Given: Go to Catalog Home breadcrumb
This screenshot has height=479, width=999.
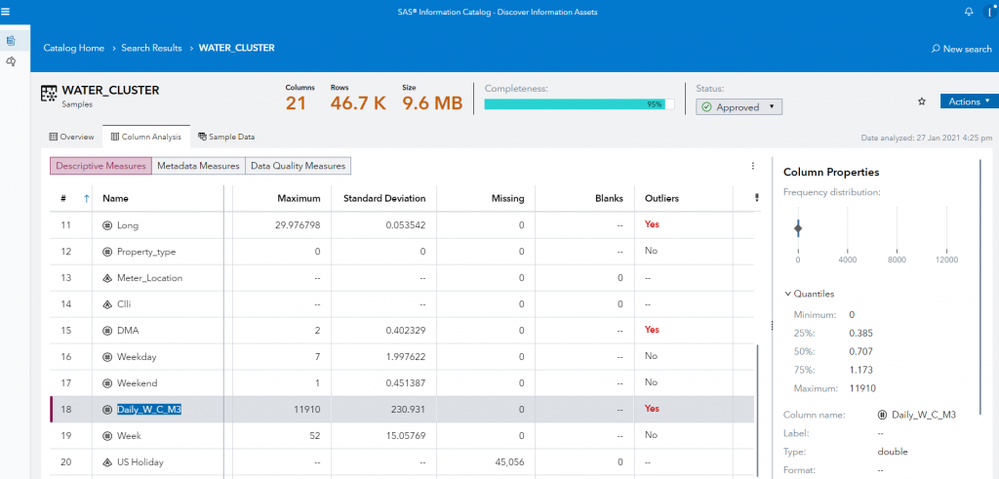Looking at the screenshot, I should (73, 48).
